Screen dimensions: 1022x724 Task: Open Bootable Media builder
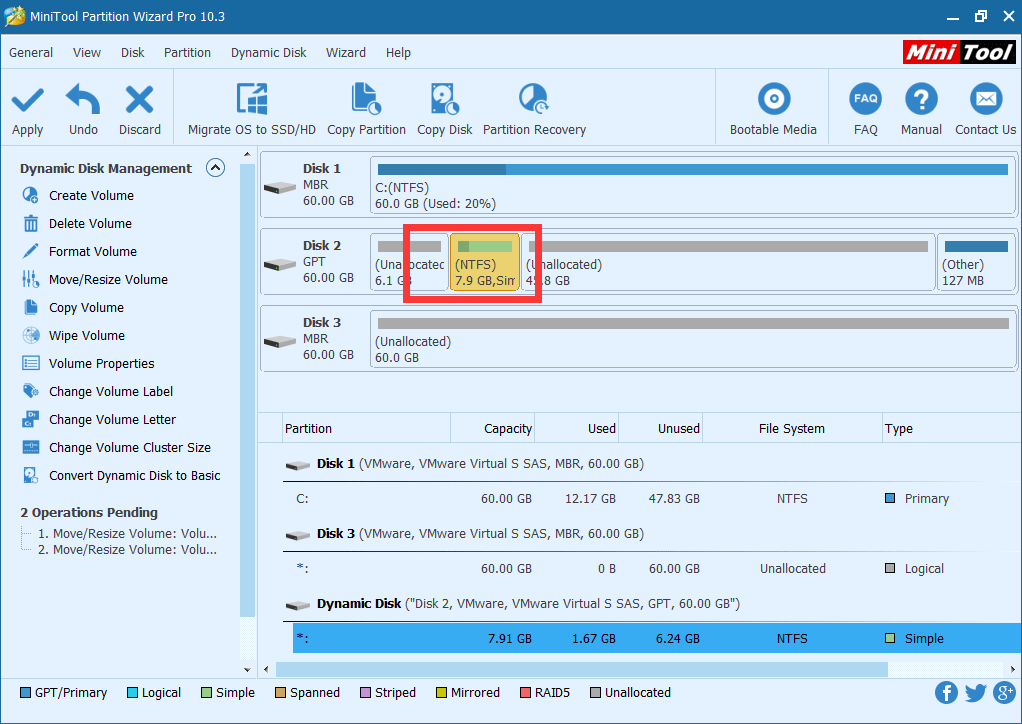(x=773, y=109)
